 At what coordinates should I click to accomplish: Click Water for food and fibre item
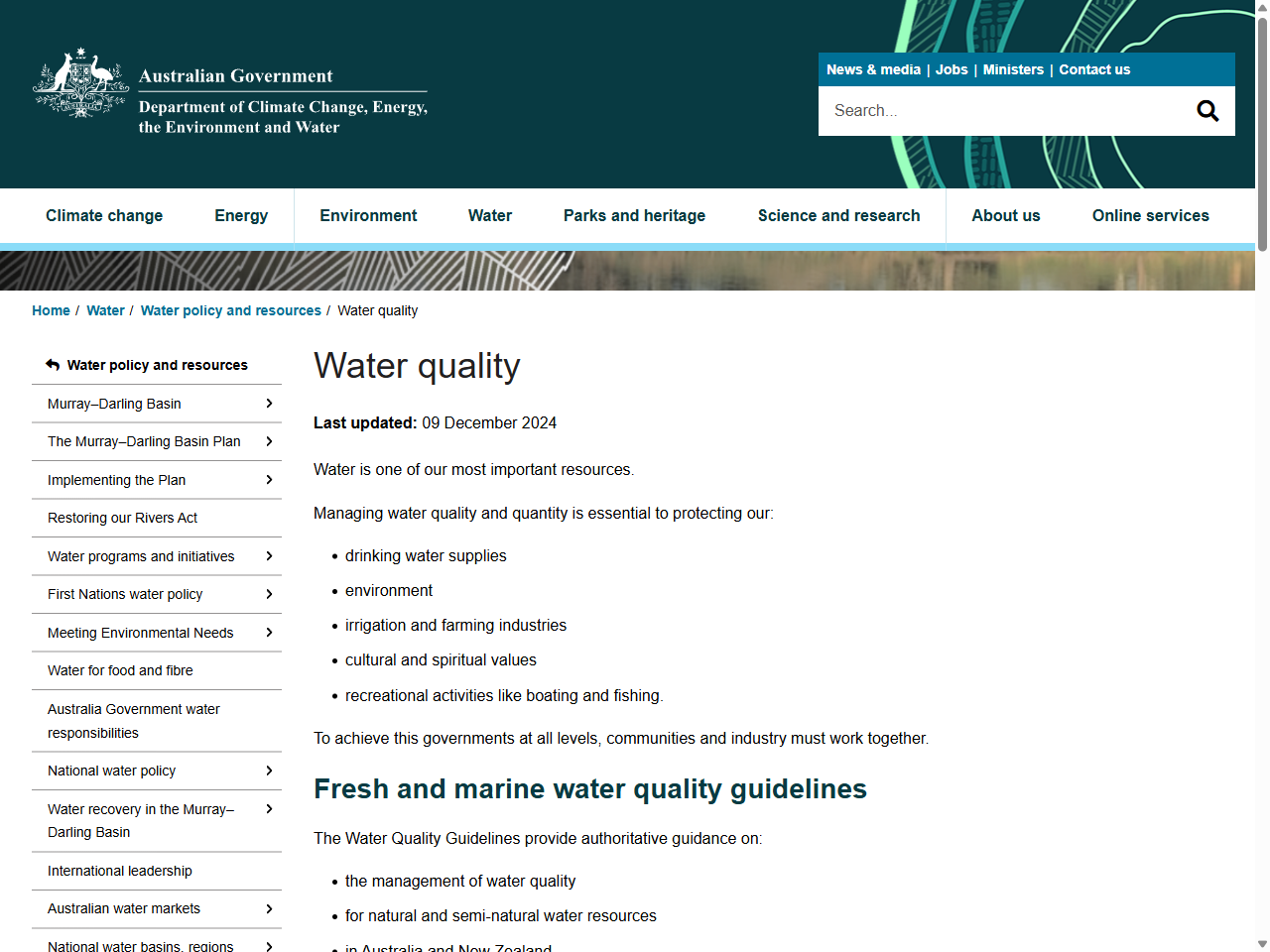(x=119, y=670)
